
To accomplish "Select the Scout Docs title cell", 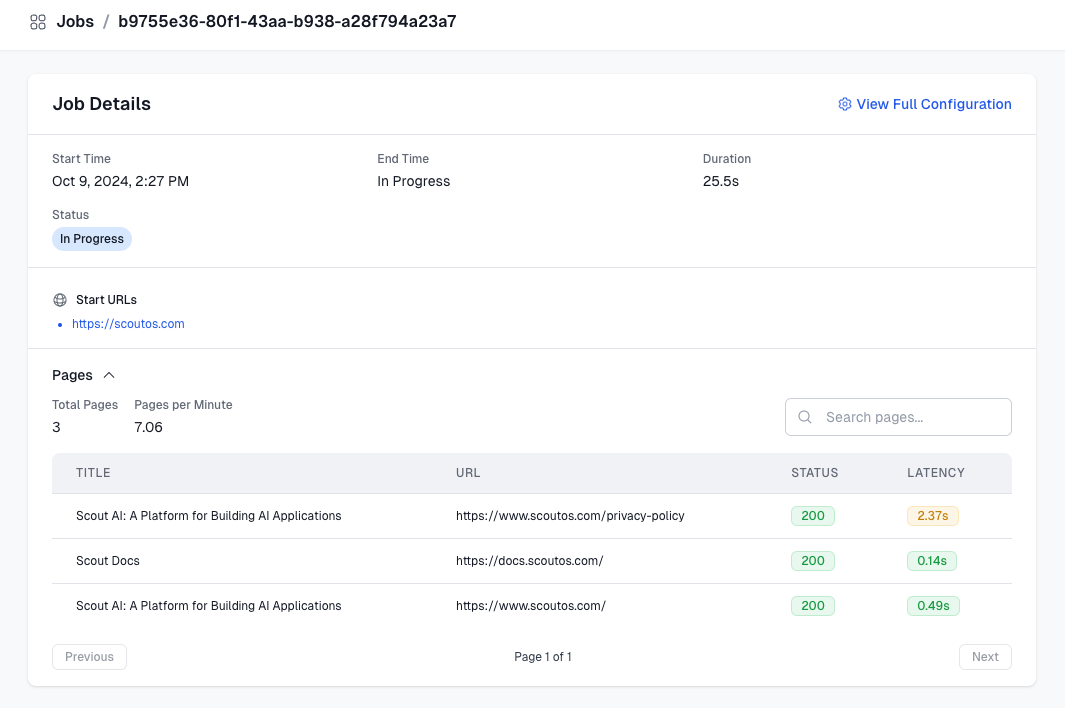I will tap(108, 561).
